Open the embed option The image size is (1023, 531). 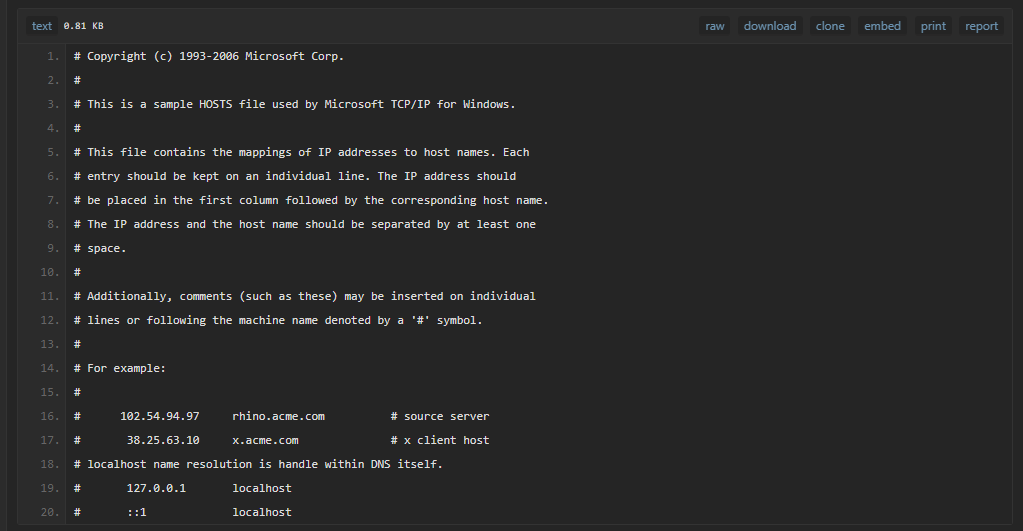[882, 26]
